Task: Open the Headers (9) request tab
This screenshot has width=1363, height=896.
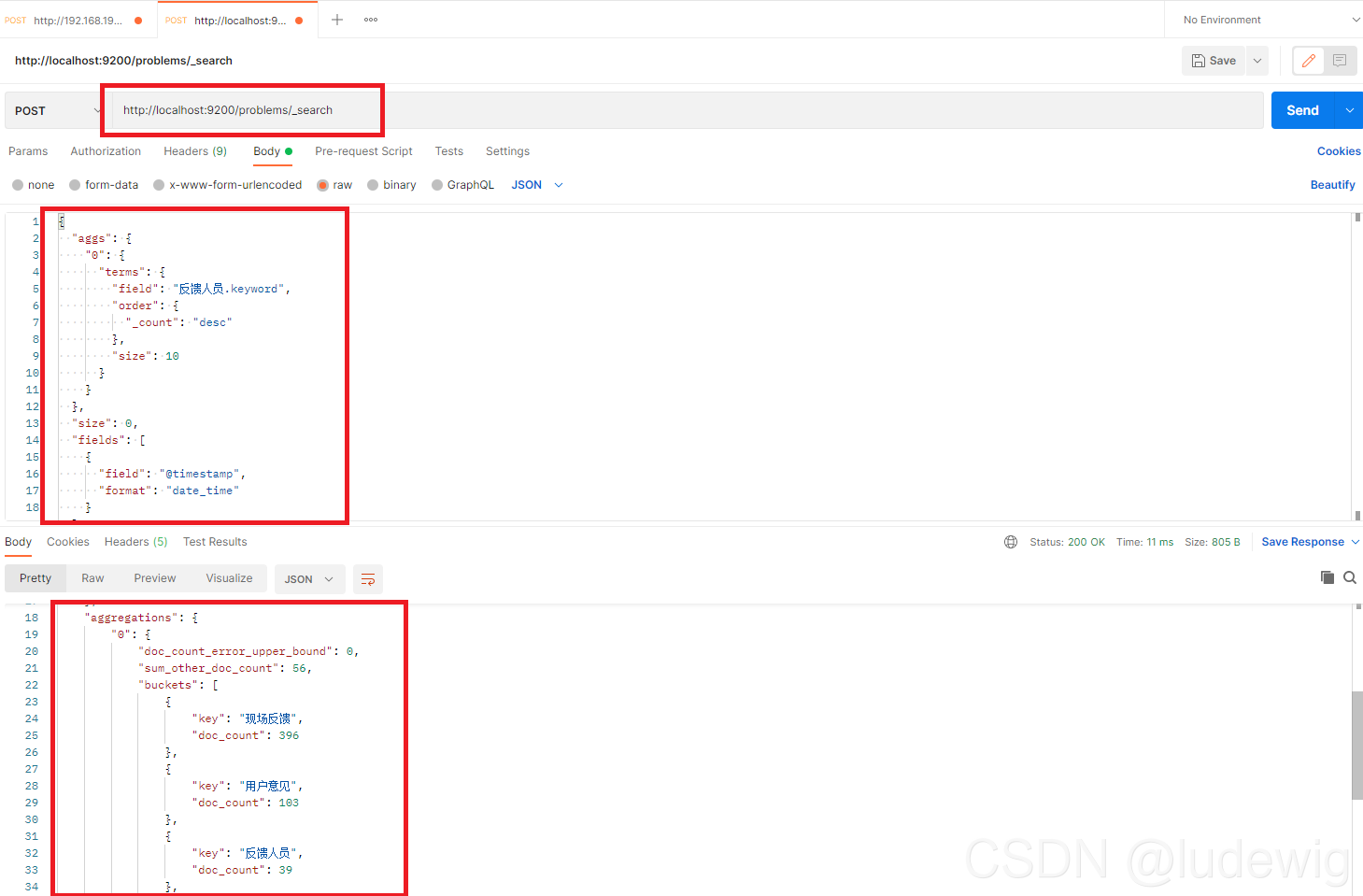Action: coord(195,151)
